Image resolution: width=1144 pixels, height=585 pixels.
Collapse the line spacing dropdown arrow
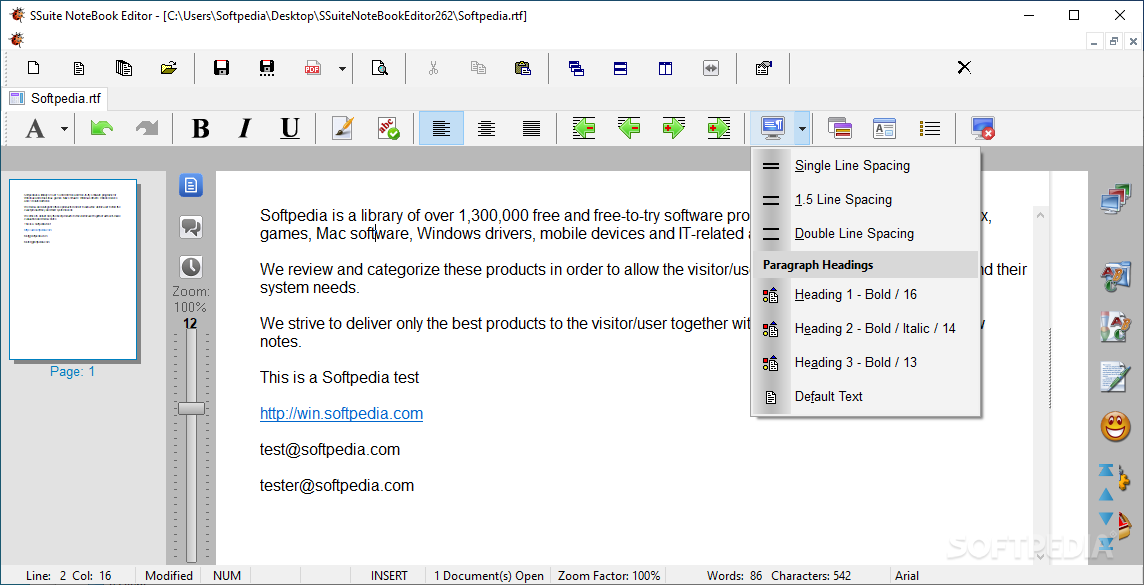tap(803, 129)
